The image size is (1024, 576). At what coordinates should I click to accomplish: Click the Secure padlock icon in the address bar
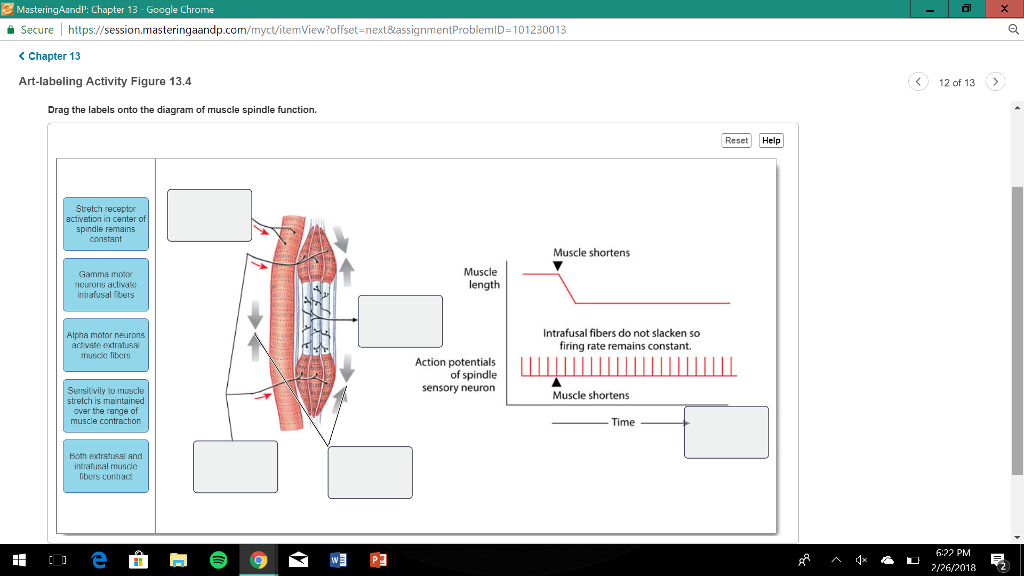pyautogui.click(x=10, y=31)
